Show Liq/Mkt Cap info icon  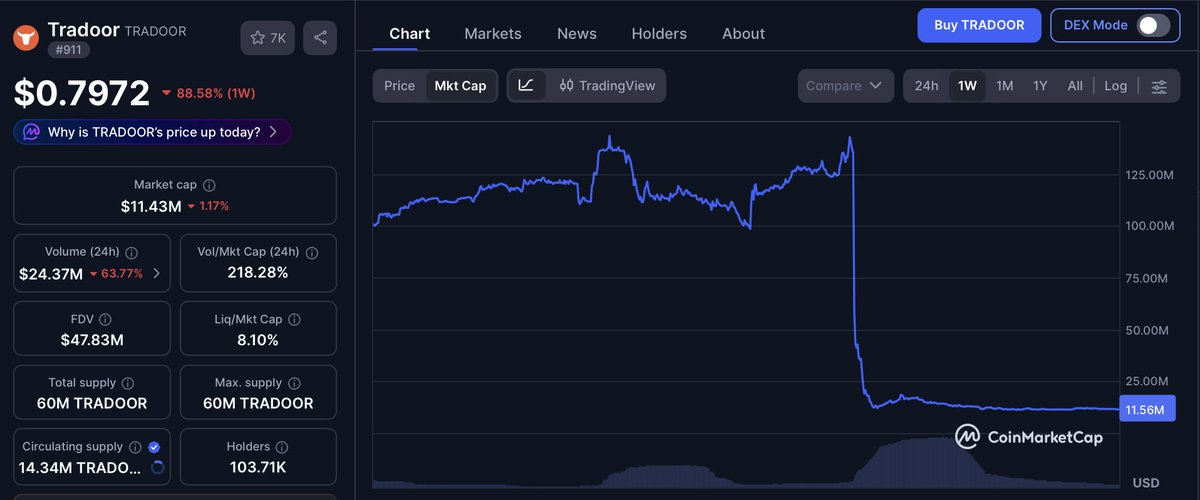(x=295, y=320)
